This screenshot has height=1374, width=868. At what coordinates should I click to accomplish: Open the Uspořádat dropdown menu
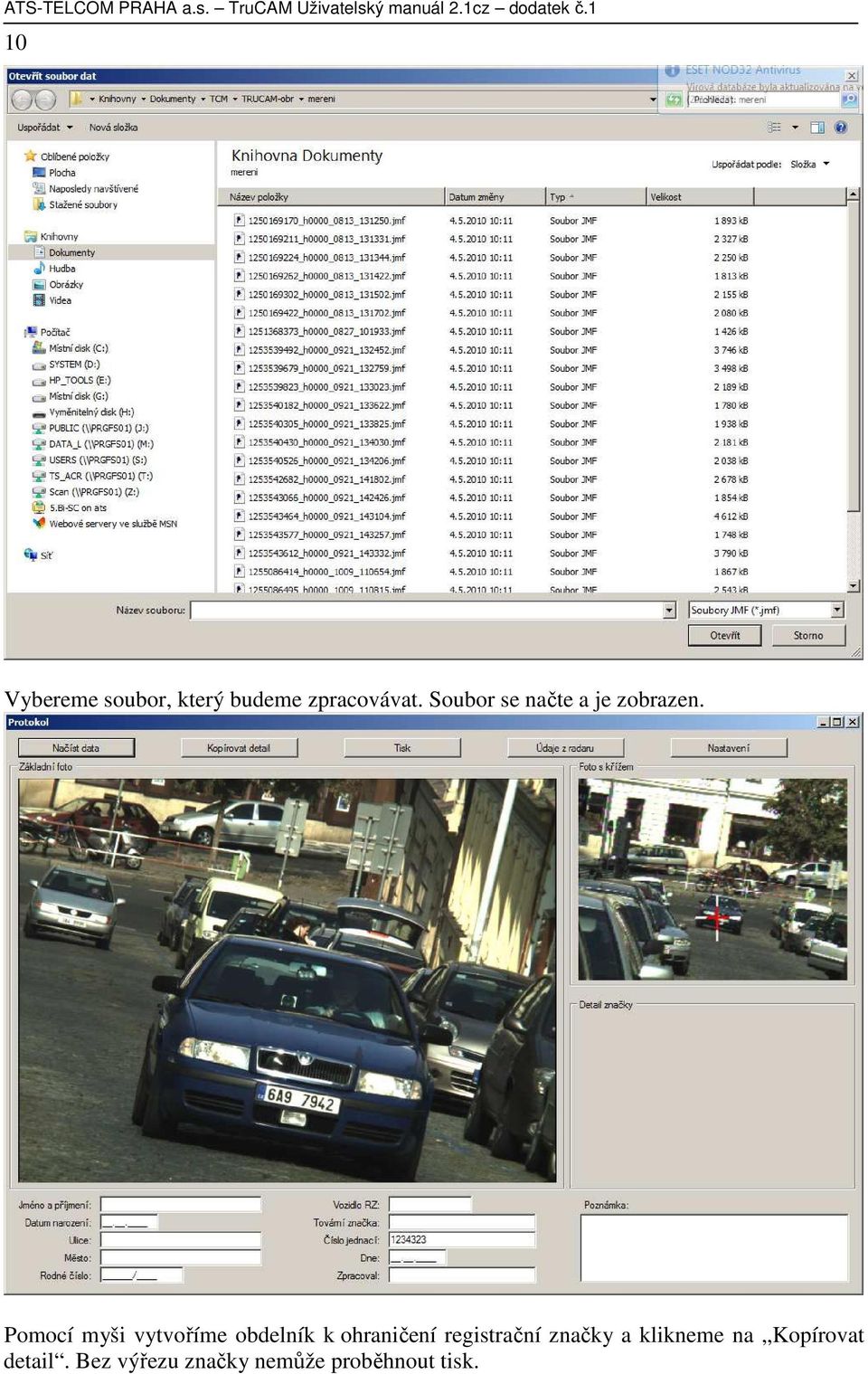[x=44, y=128]
